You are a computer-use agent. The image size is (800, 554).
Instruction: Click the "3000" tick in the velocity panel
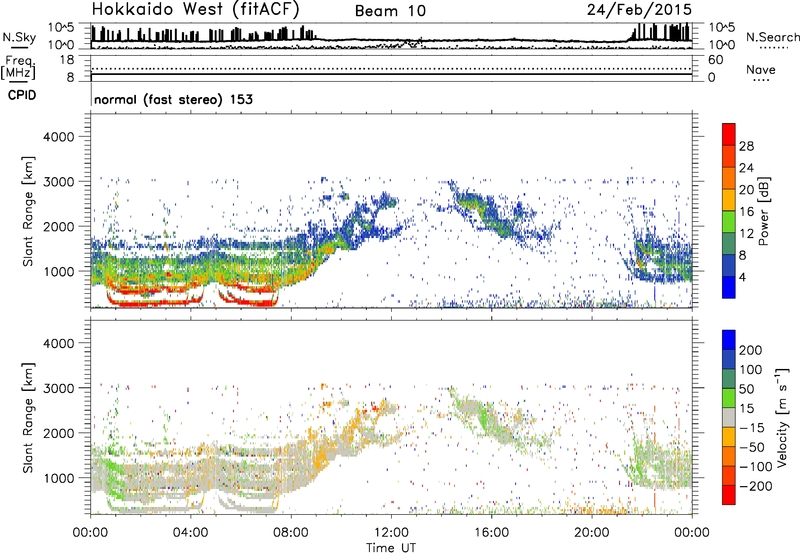pos(58,388)
